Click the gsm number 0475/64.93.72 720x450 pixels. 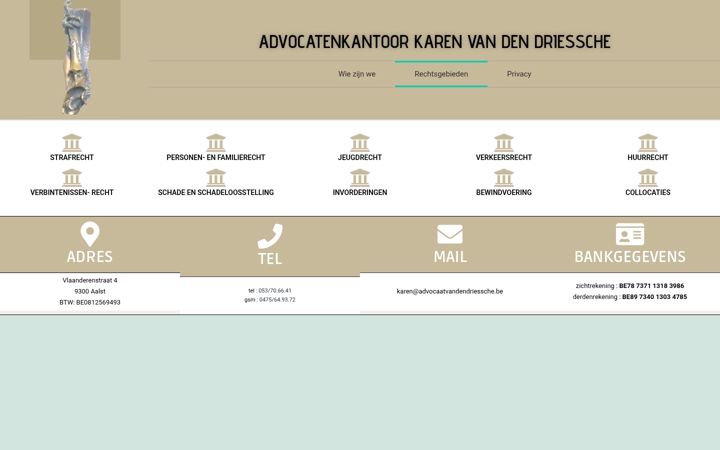click(277, 300)
